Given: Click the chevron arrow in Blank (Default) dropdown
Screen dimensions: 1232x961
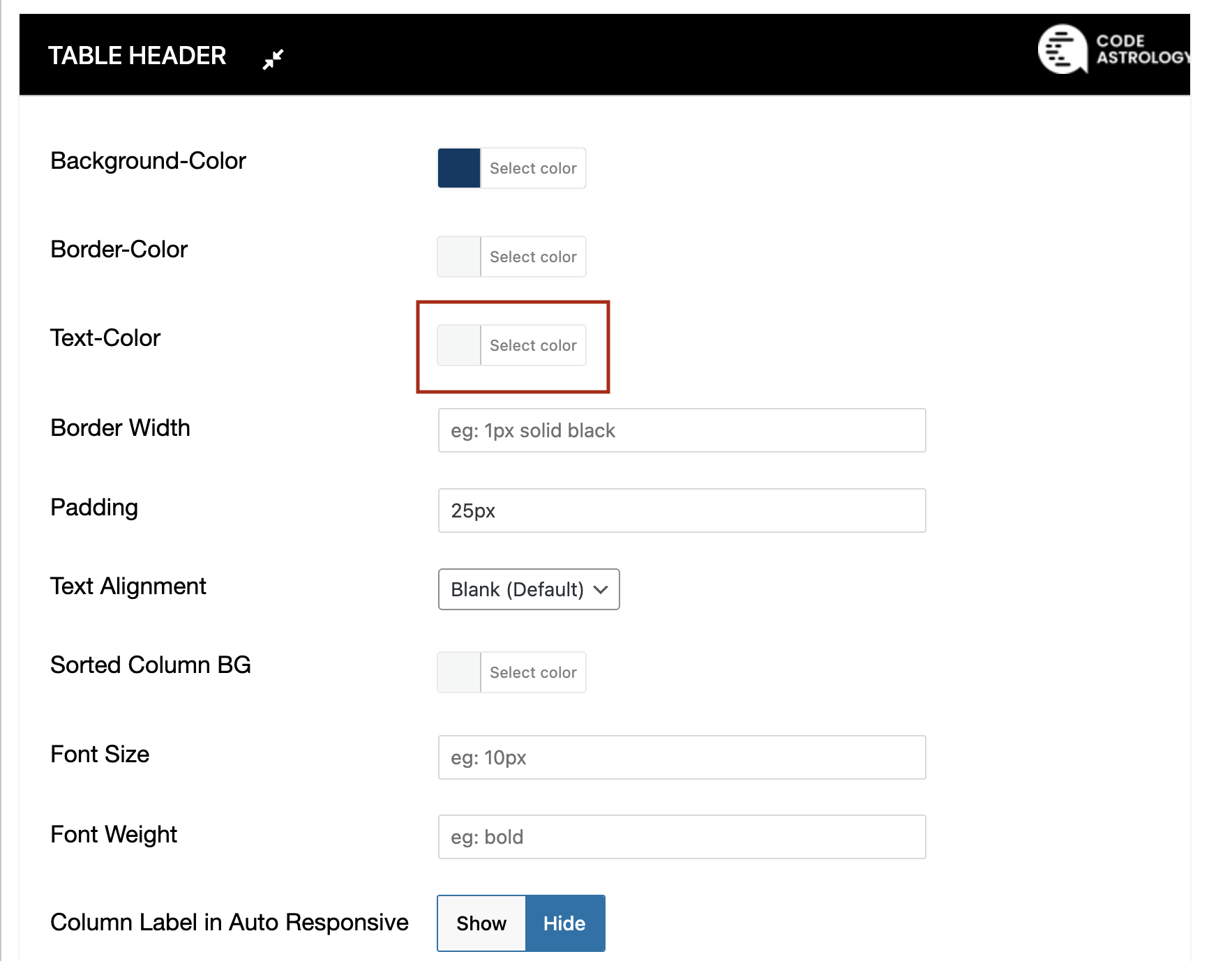Looking at the screenshot, I should [x=601, y=589].
